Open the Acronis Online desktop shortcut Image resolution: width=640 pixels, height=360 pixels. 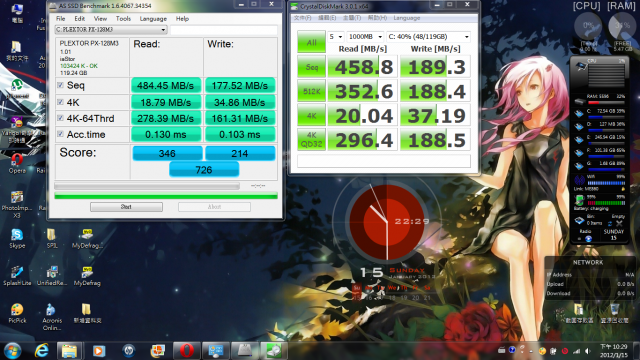52,317
